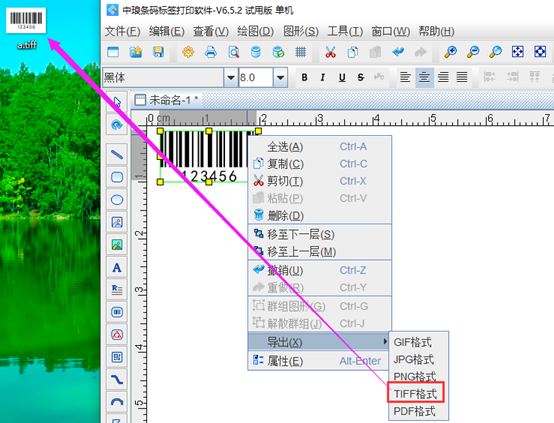554x423 pixels.
Task: Click the scissors cut icon in toolbar
Action: pyautogui.click(x=330, y=52)
